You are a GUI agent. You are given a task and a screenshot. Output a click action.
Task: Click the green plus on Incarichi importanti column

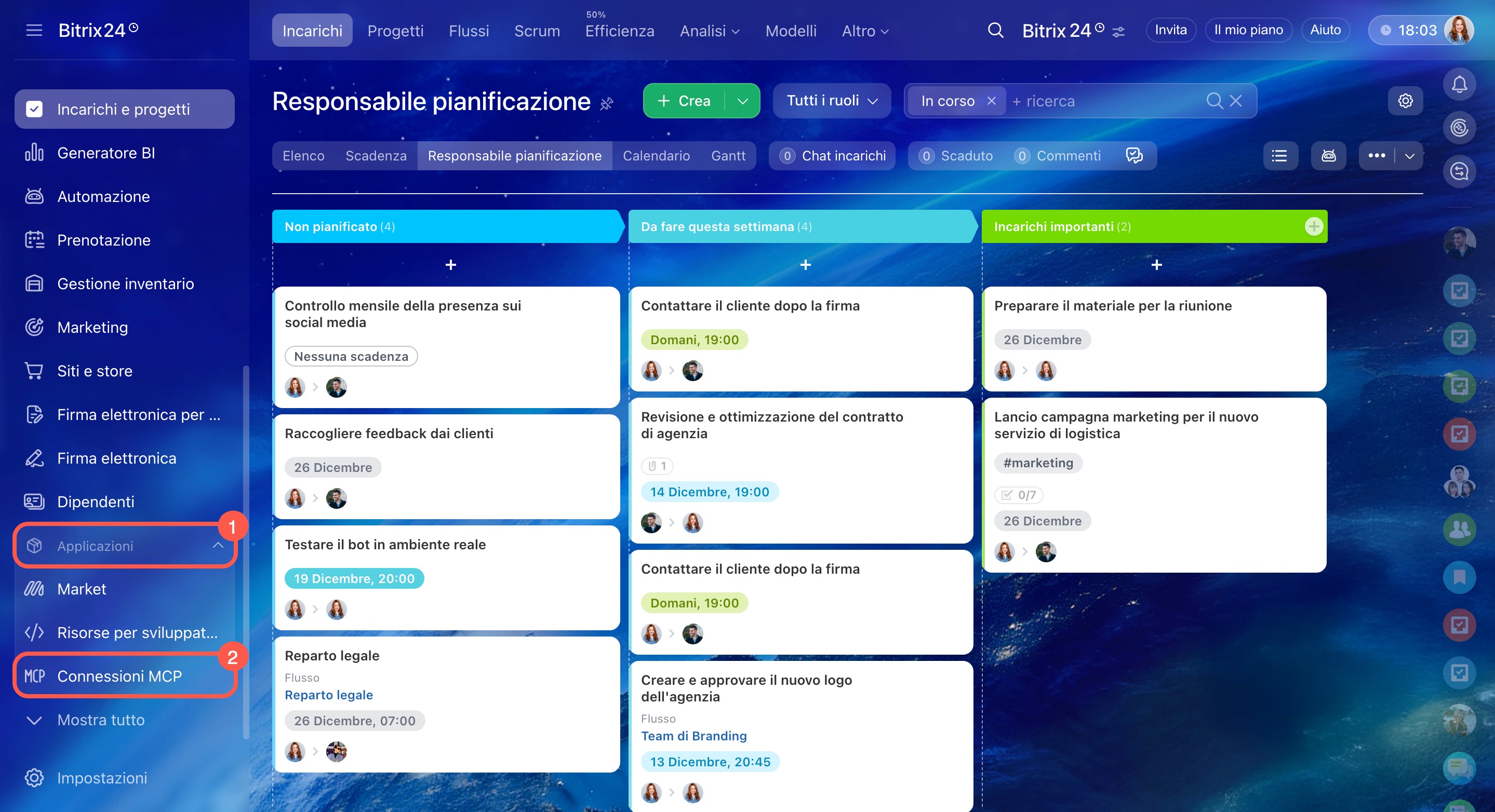tap(1313, 226)
